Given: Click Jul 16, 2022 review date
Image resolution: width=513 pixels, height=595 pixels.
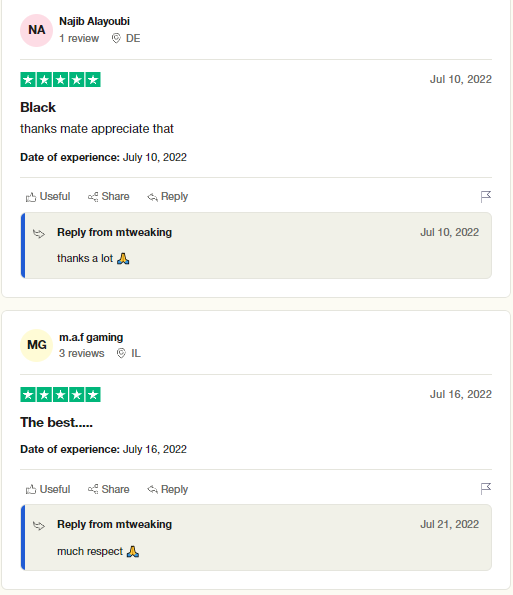Looking at the screenshot, I should coord(461,394).
